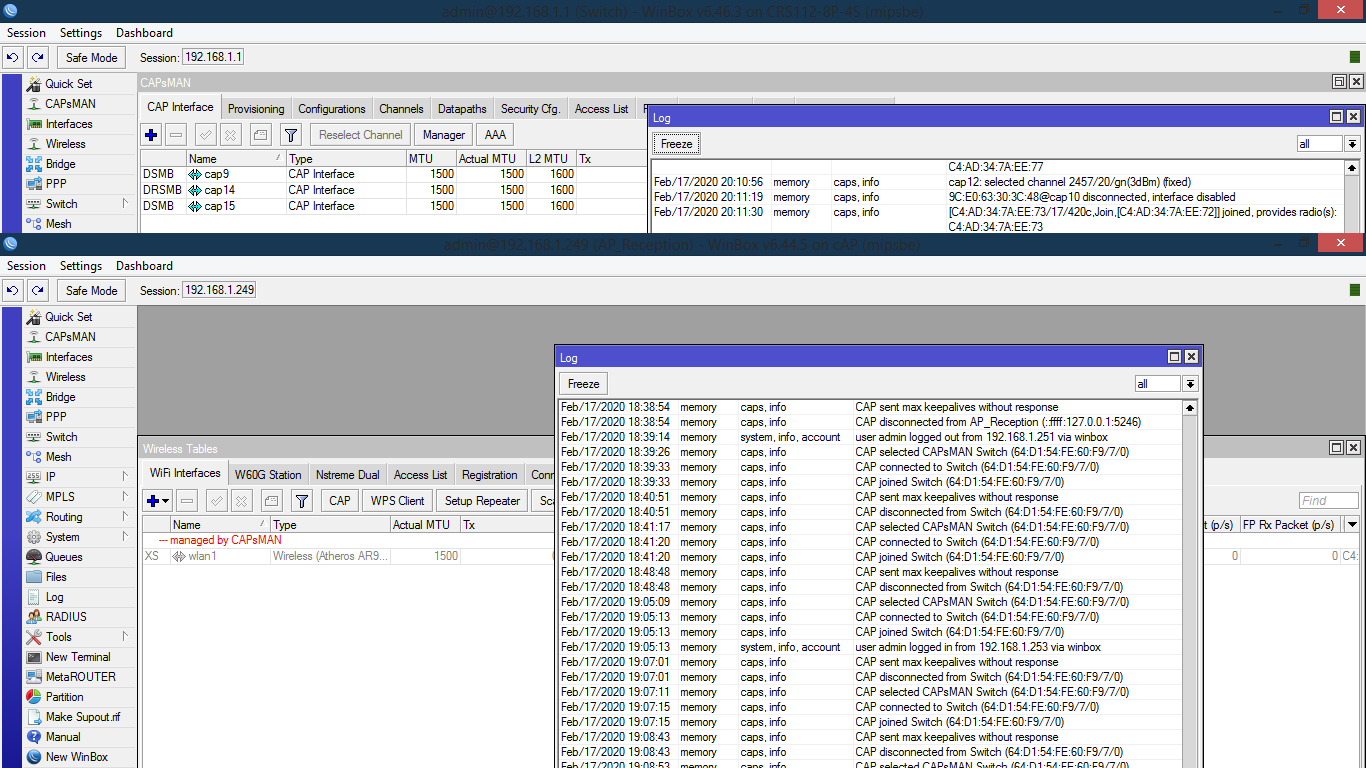Expand the Routing submenu in the AP_Reception sidebar
1366x768 pixels.
click(126, 517)
